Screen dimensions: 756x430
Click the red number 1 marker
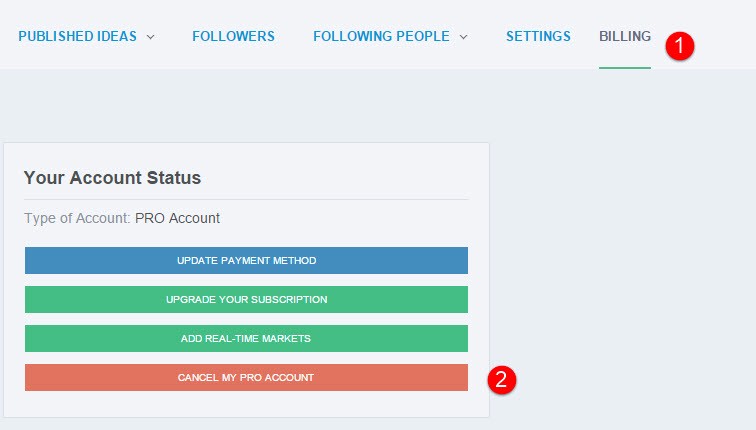tap(680, 46)
